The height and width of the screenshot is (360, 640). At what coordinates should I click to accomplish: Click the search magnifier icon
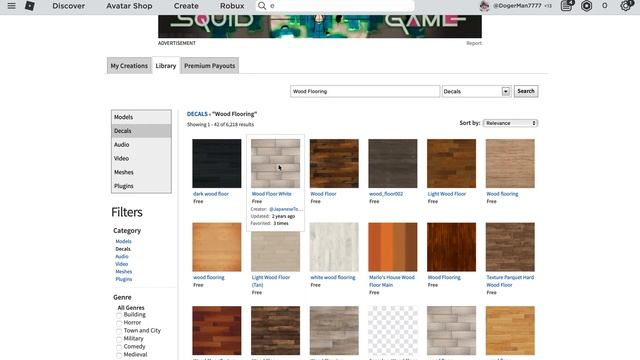262,6
